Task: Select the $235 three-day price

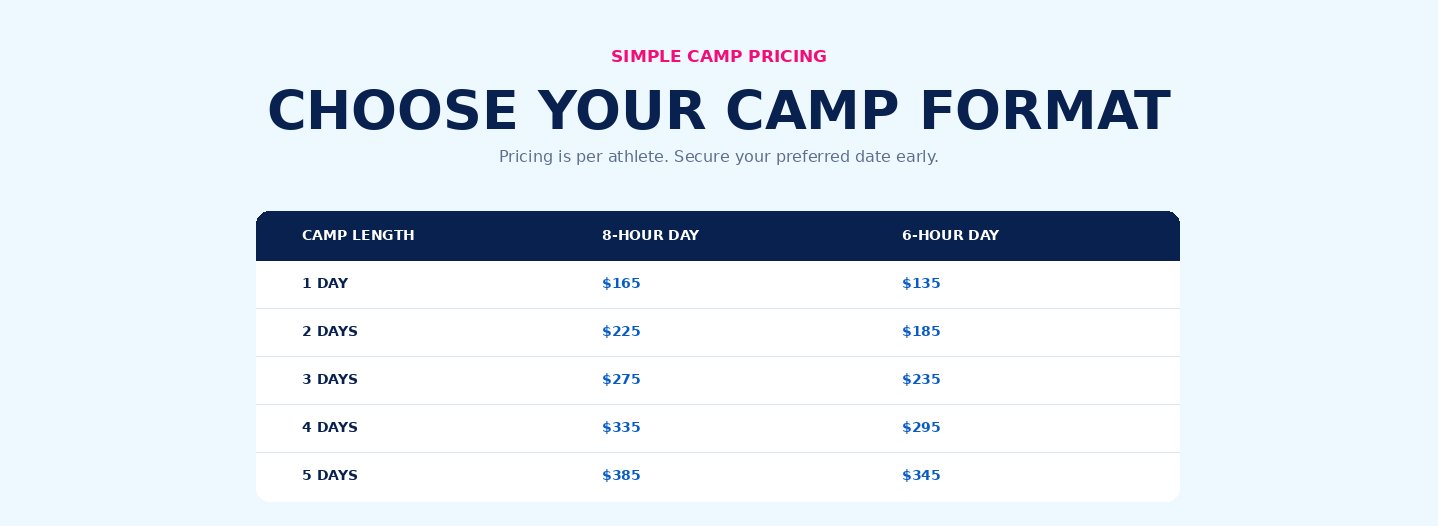Action: (921, 380)
